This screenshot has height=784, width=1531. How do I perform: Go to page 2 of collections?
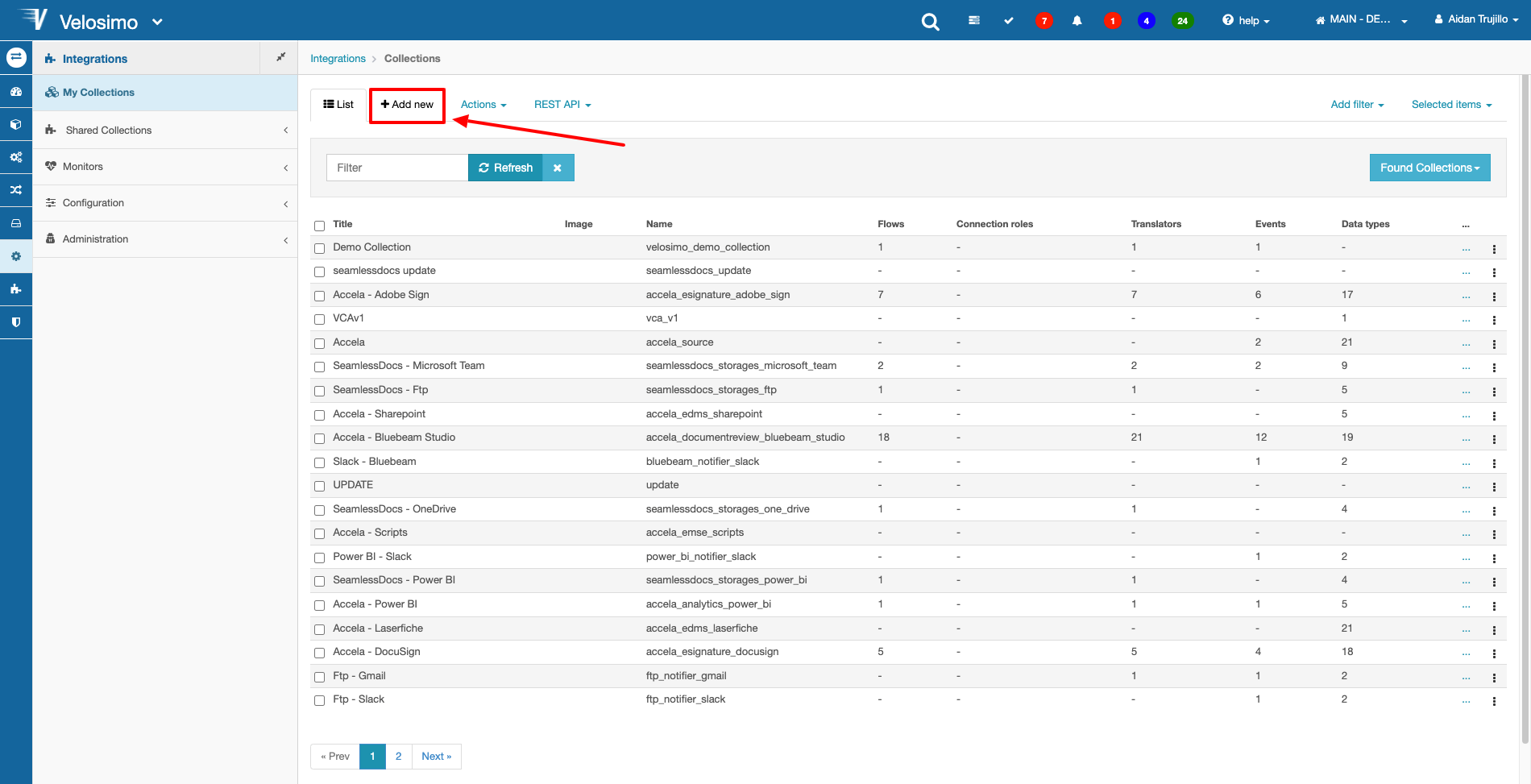tap(398, 757)
